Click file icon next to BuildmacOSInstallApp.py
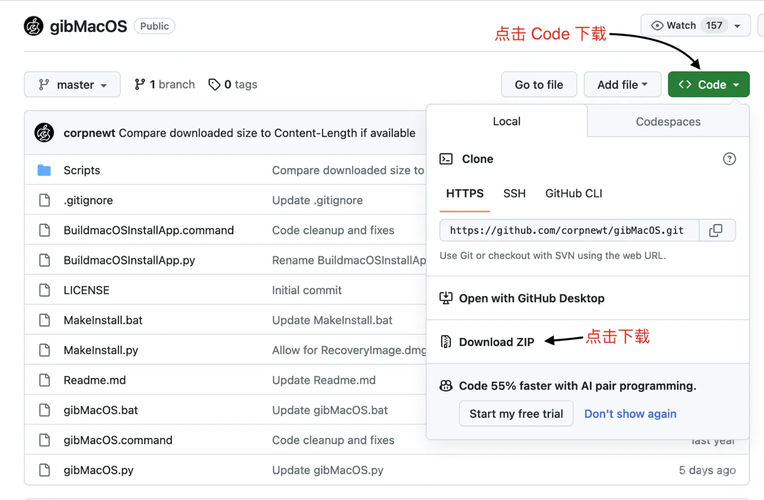 pos(44,260)
